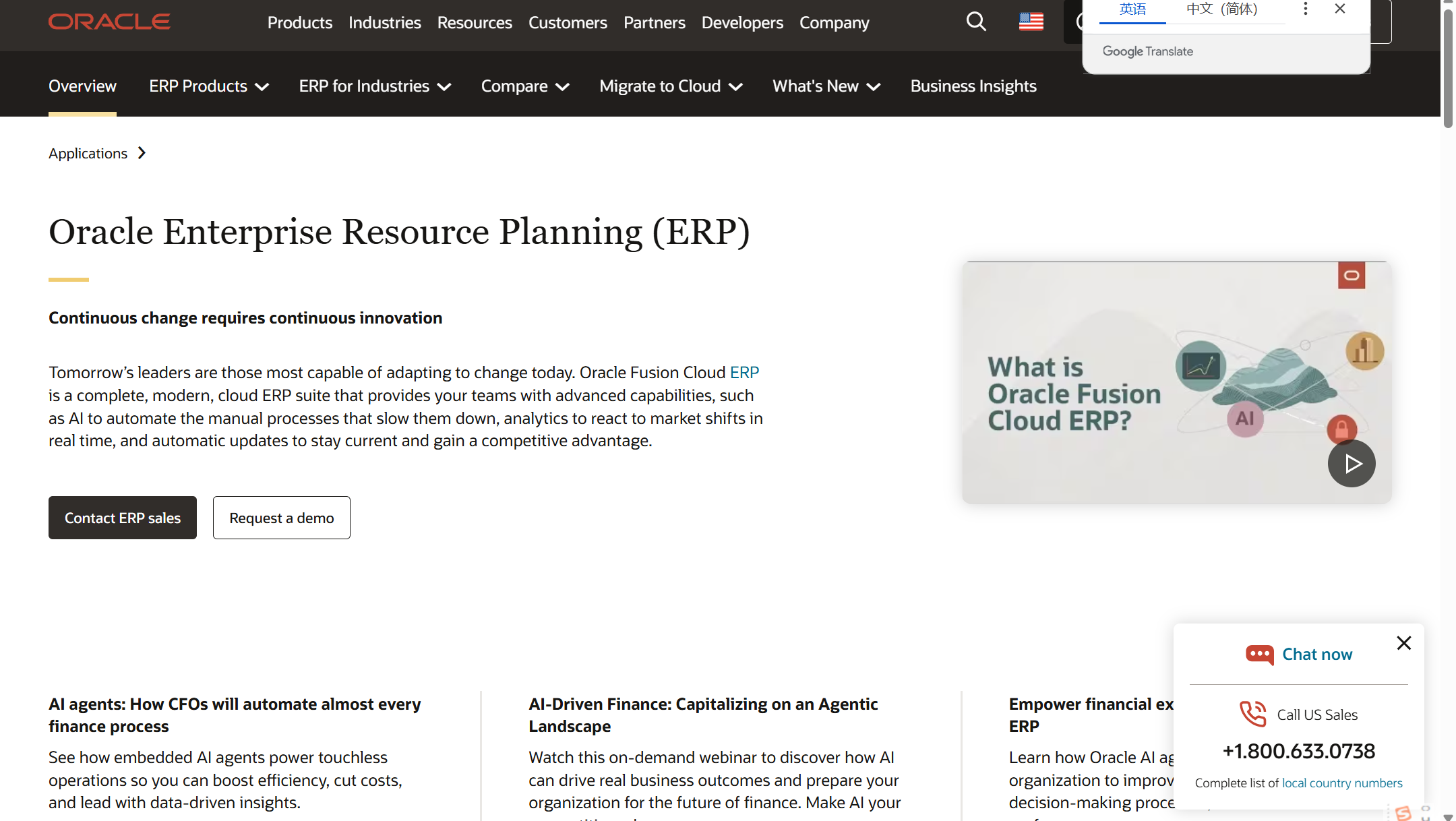Open the Business Insights tab
The height and width of the screenshot is (821, 1456).
[973, 86]
